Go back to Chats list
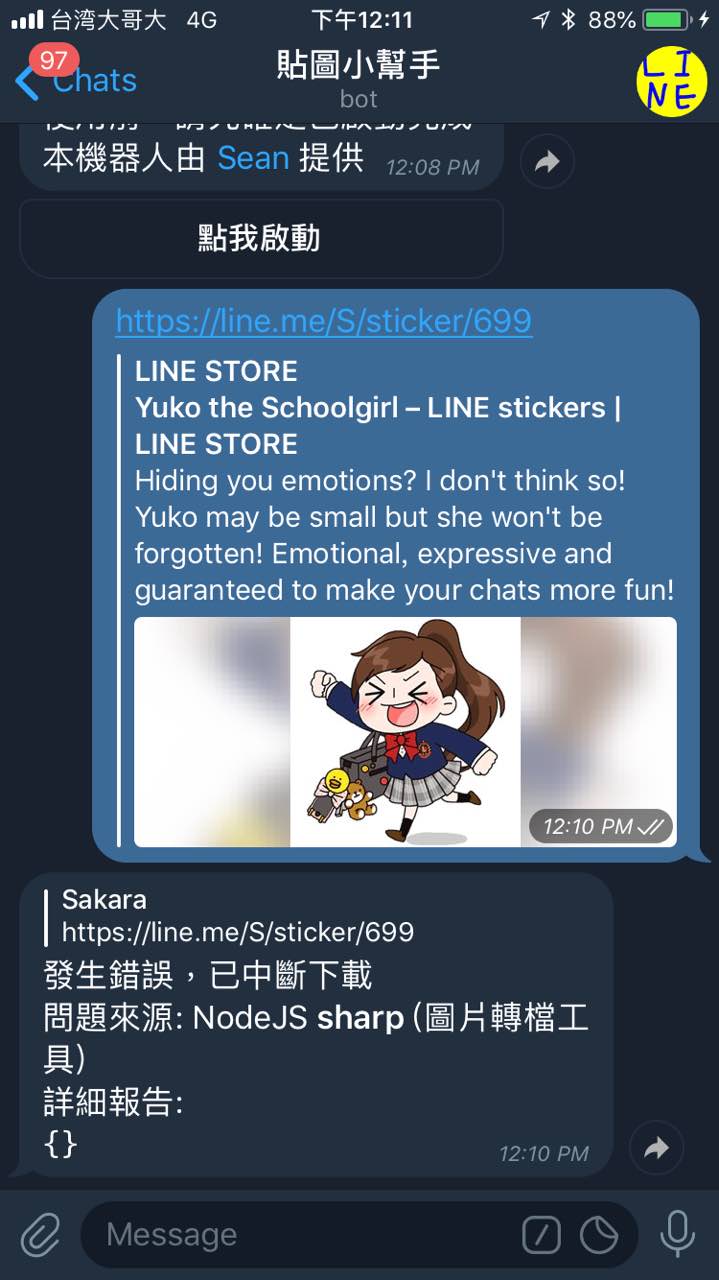The height and width of the screenshot is (1280, 719). tap(94, 81)
